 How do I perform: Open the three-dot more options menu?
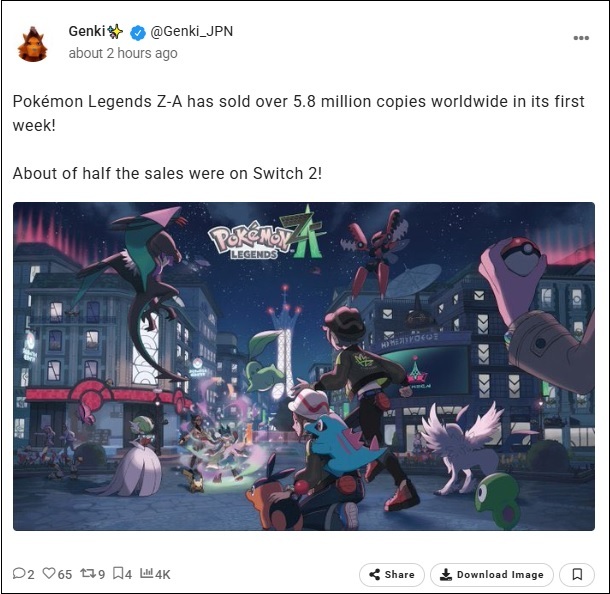tap(581, 38)
